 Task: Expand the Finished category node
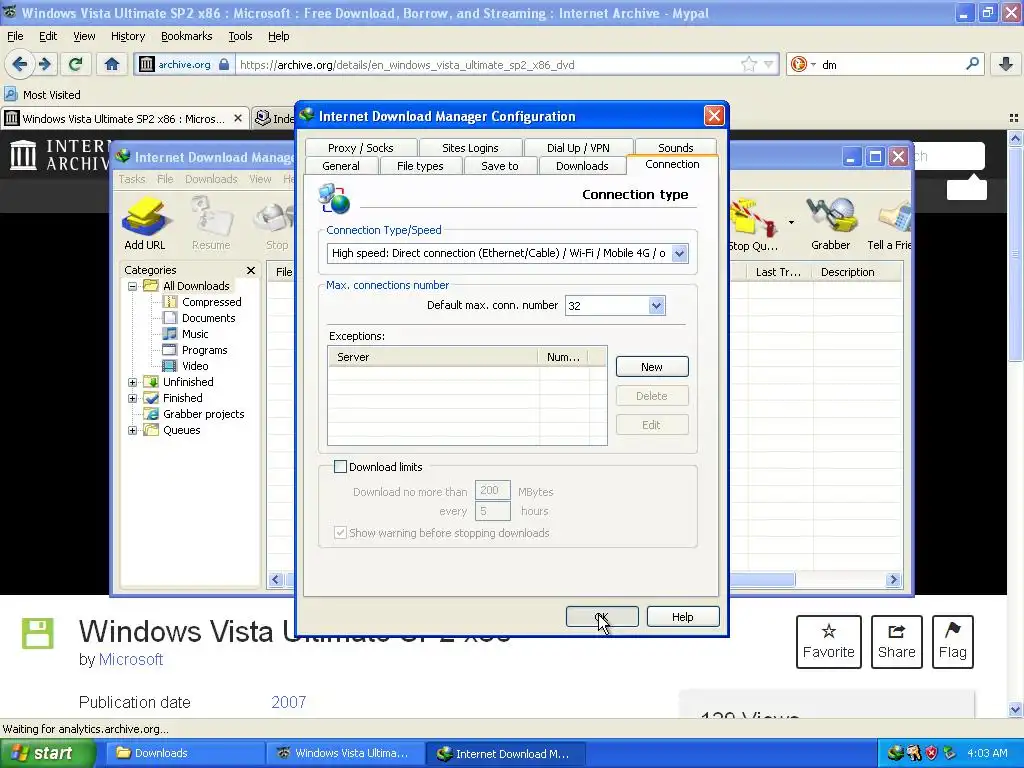coord(133,398)
